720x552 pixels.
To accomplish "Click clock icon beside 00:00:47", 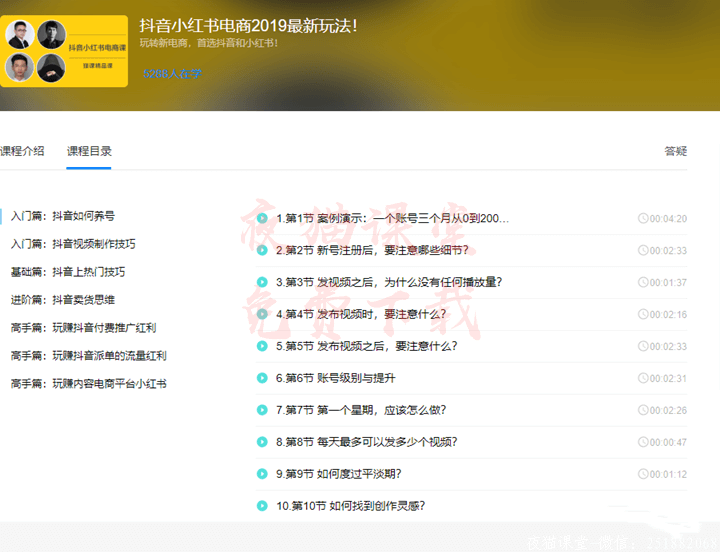I will click(643, 442).
